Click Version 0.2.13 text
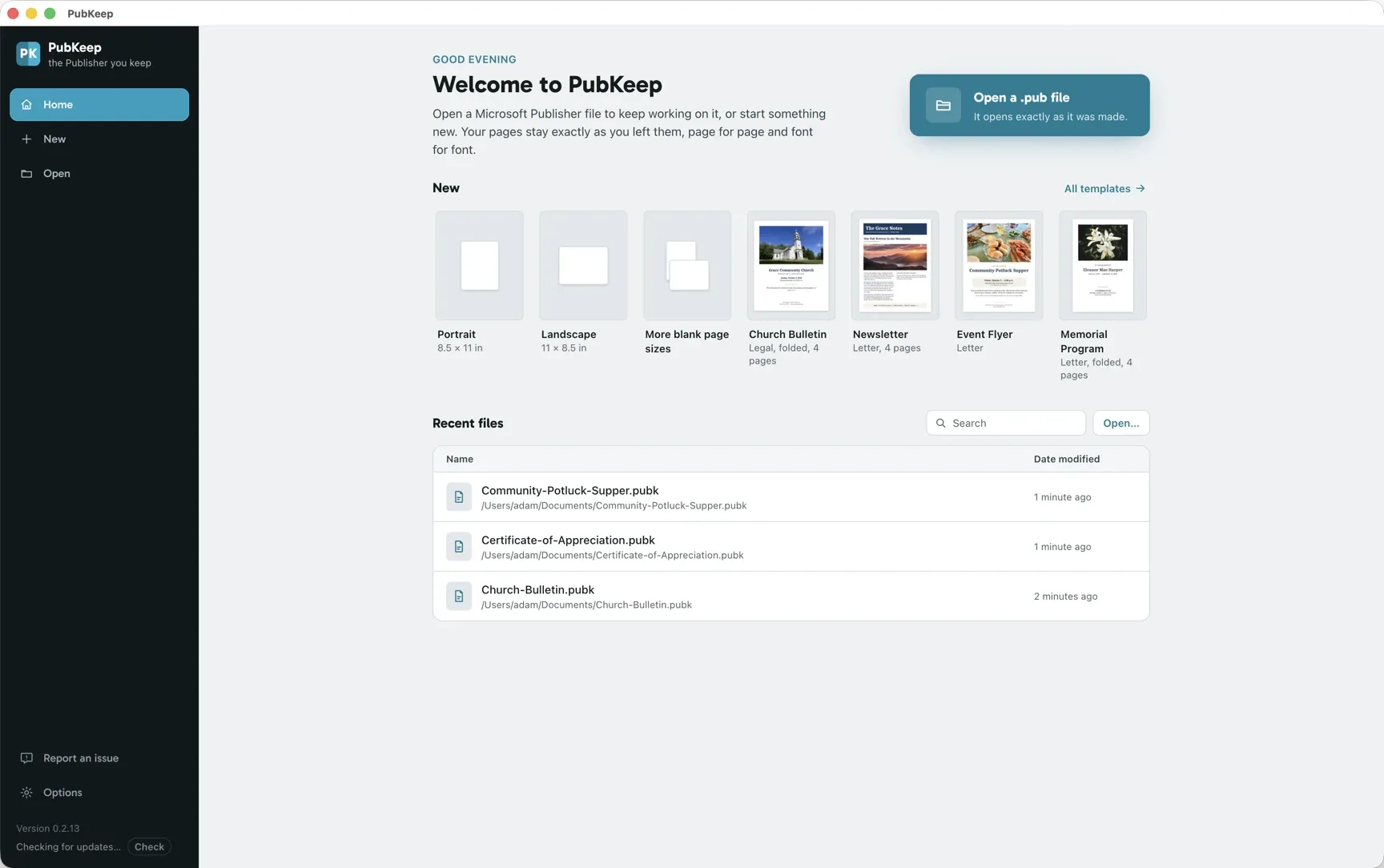 [48, 829]
